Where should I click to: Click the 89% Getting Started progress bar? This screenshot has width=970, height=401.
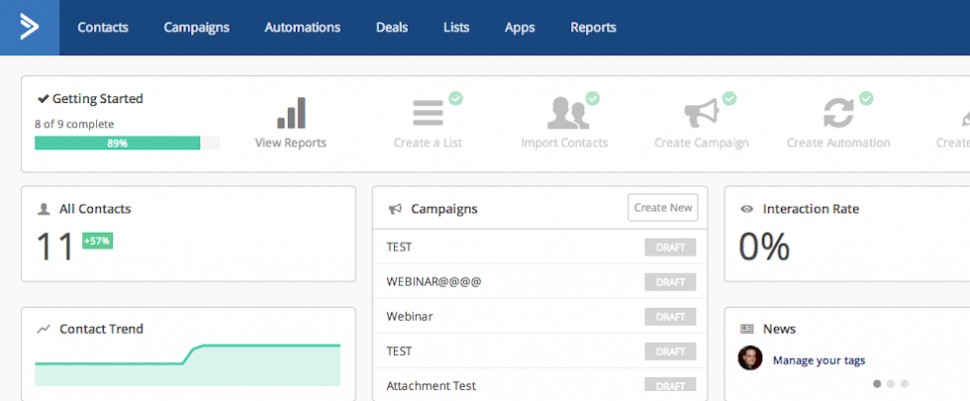(117, 143)
